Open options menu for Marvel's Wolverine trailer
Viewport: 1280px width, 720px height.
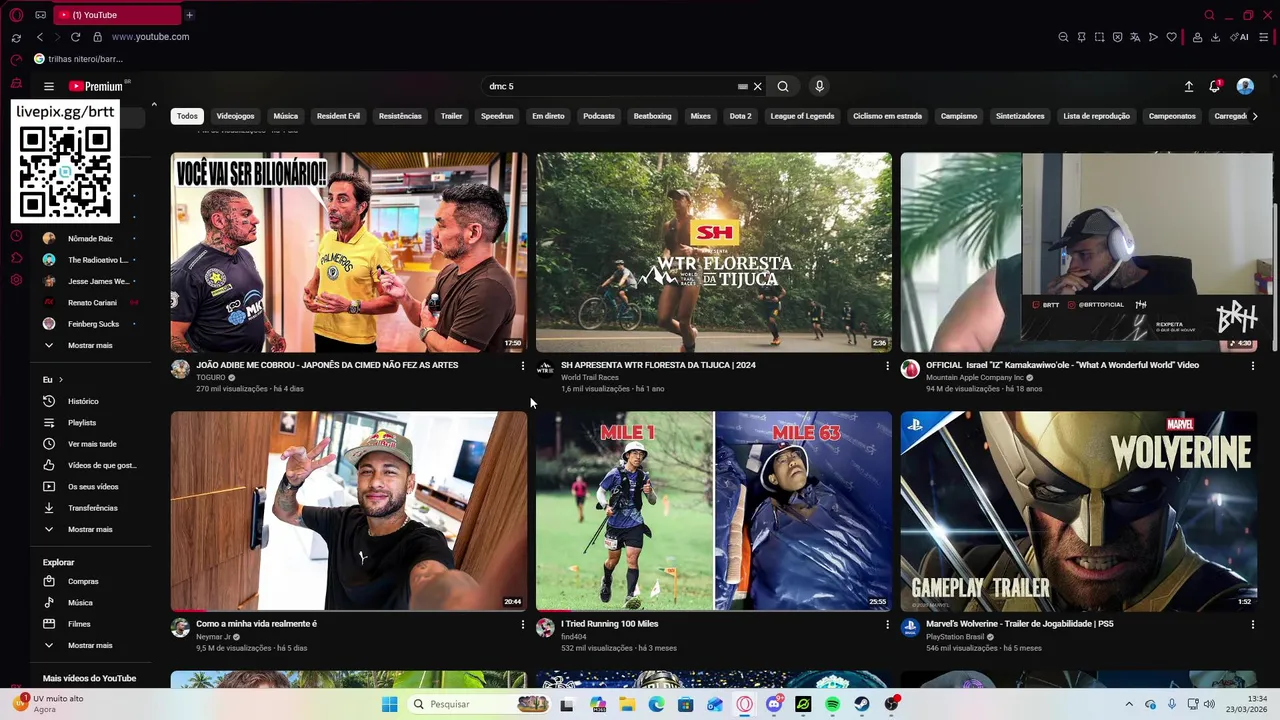tap(1252, 625)
